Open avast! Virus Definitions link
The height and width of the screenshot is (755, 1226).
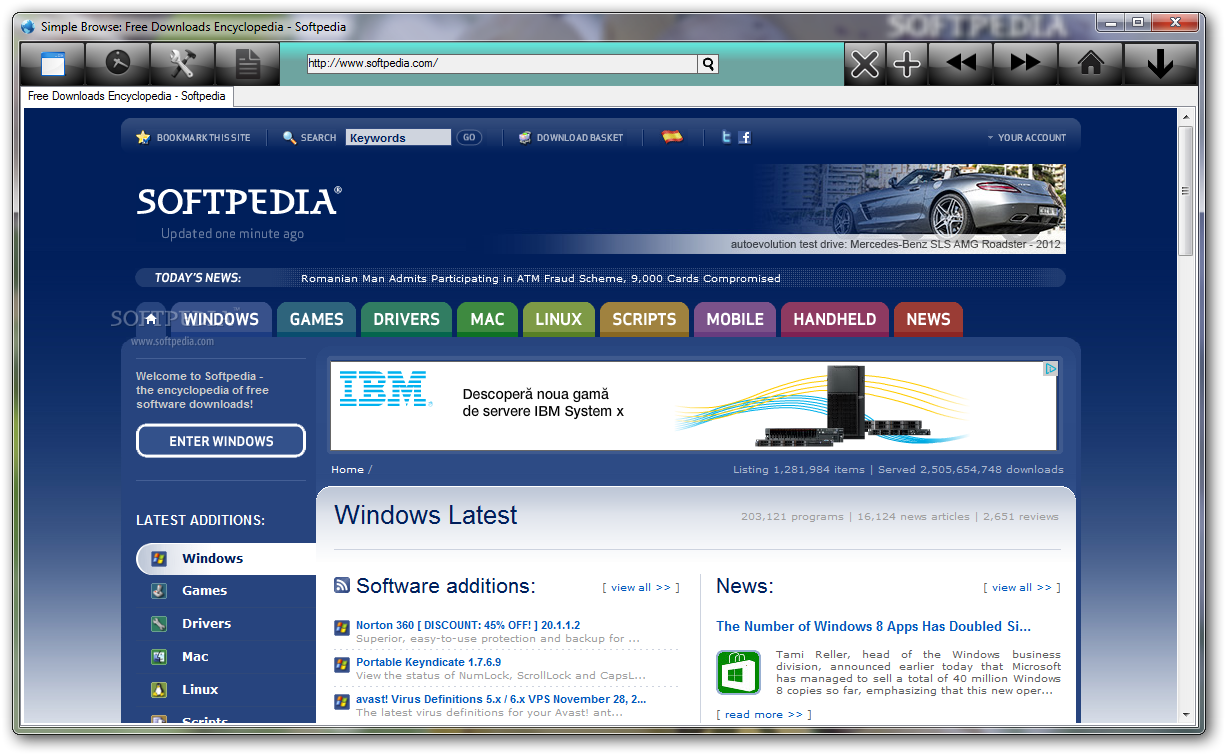tap(501, 699)
